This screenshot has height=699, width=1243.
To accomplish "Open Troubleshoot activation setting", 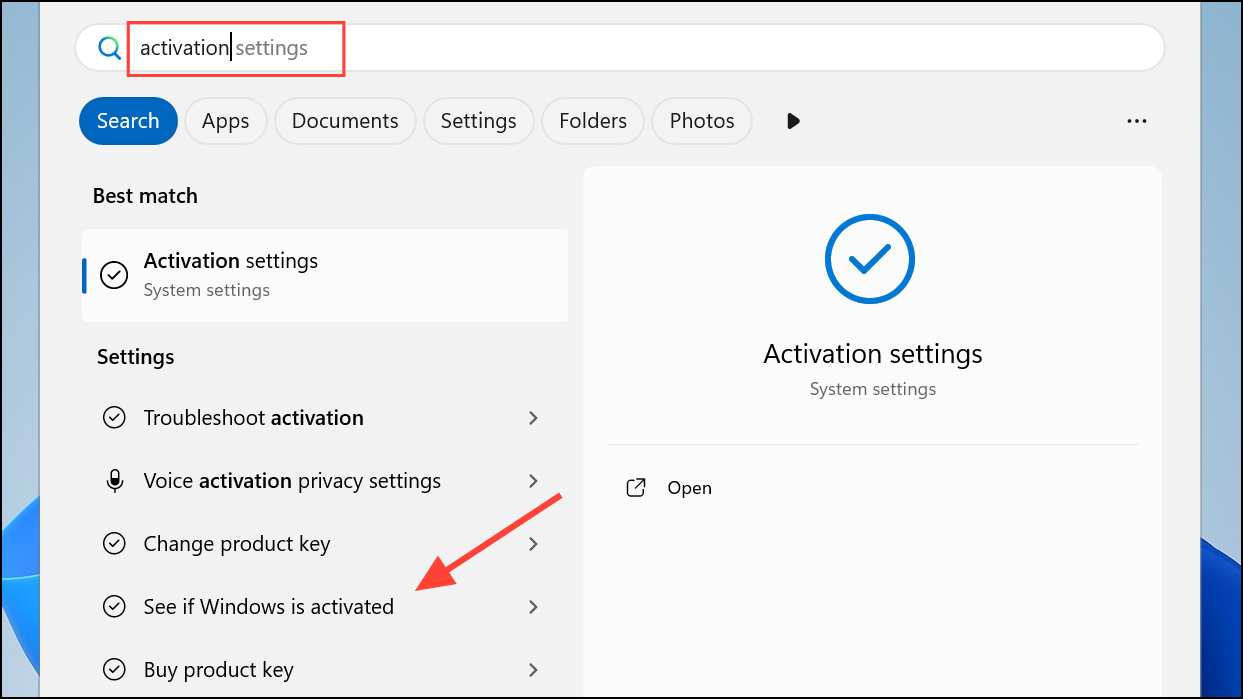I will click(325, 418).
